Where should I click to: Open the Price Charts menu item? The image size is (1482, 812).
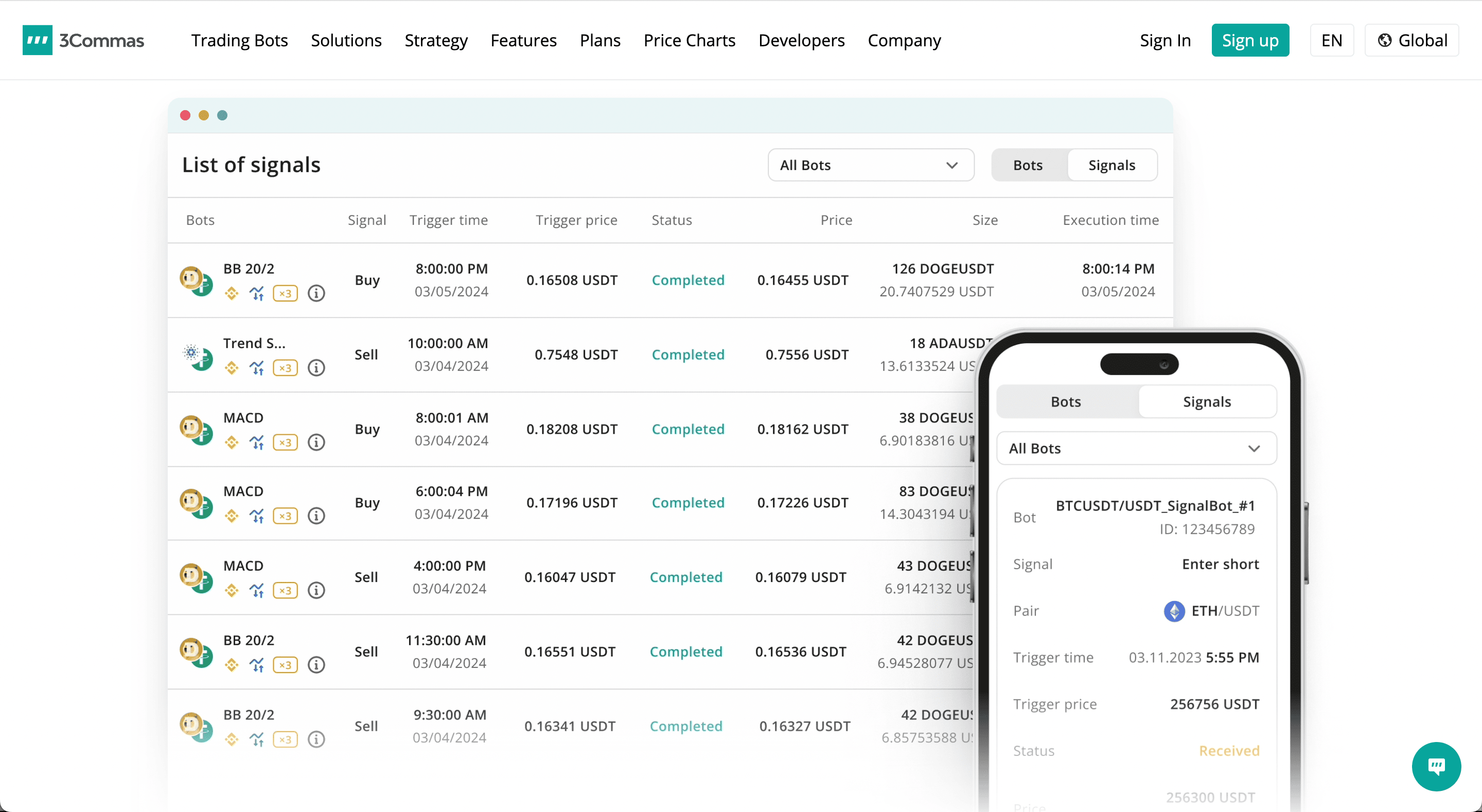pos(689,40)
